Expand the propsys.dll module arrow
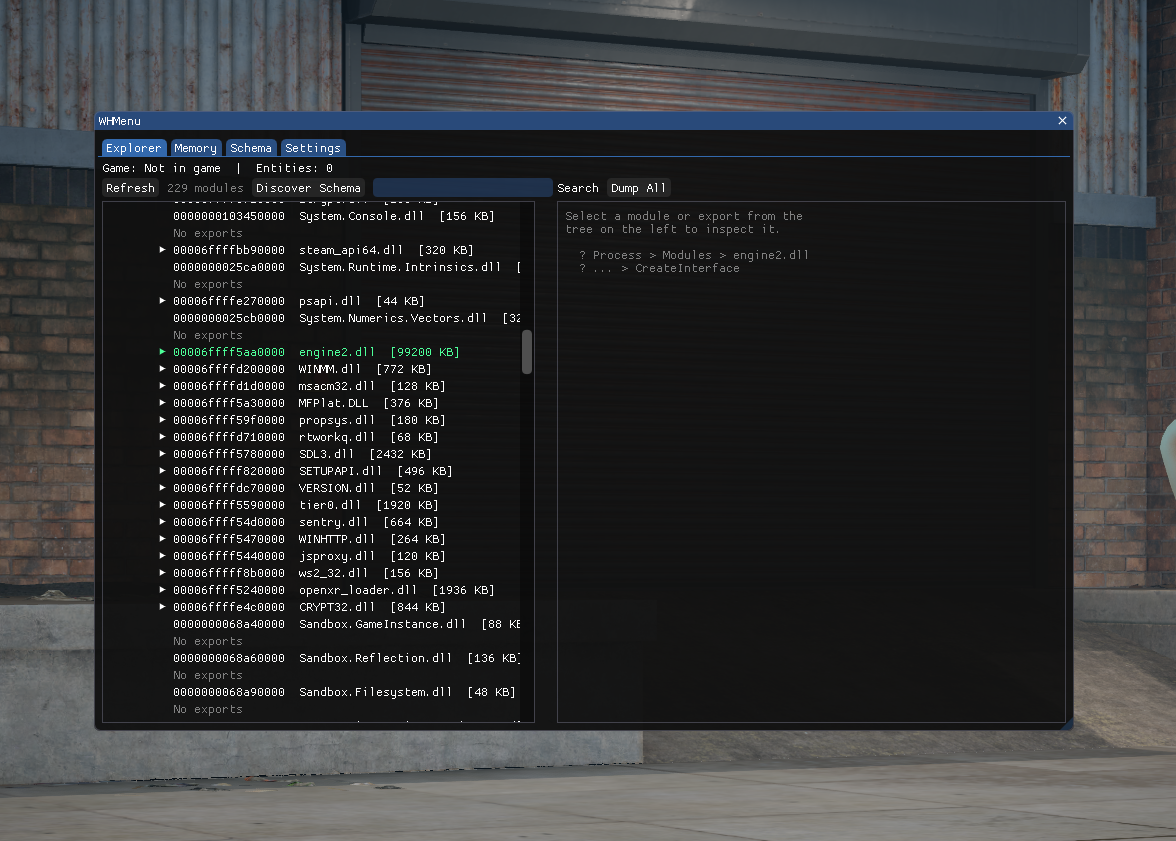 (x=163, y=420)
